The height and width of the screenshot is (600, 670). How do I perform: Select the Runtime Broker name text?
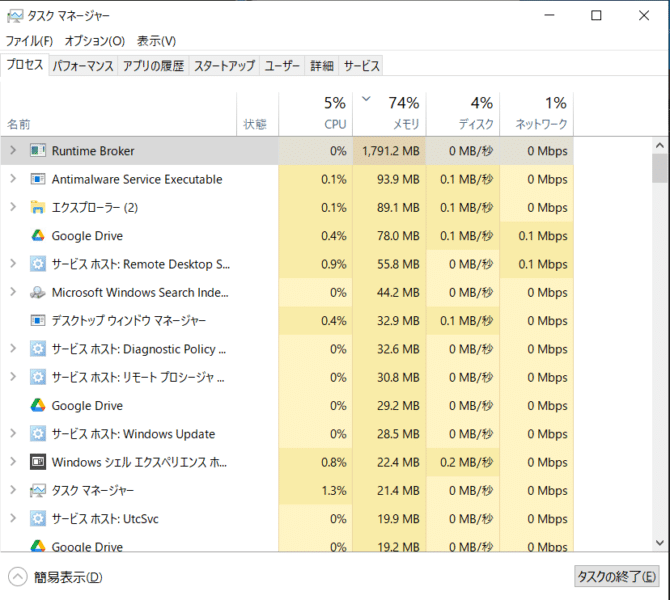pyautogui.click(x=93, y=151)
